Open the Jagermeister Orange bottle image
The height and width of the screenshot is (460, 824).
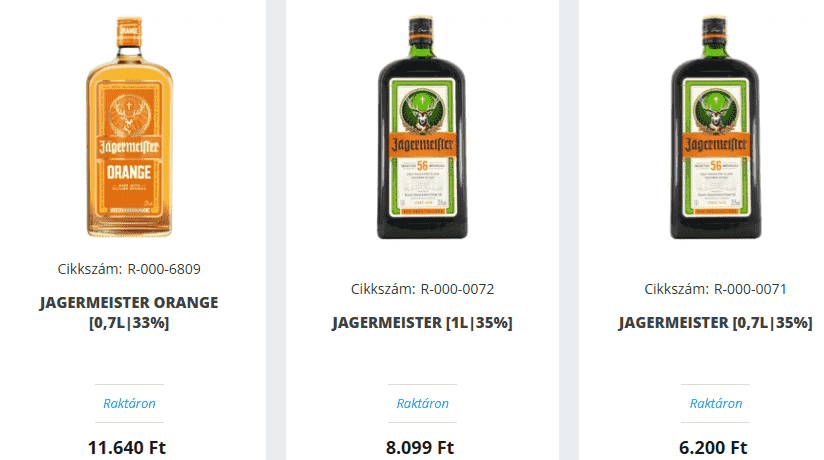[129, 126]
